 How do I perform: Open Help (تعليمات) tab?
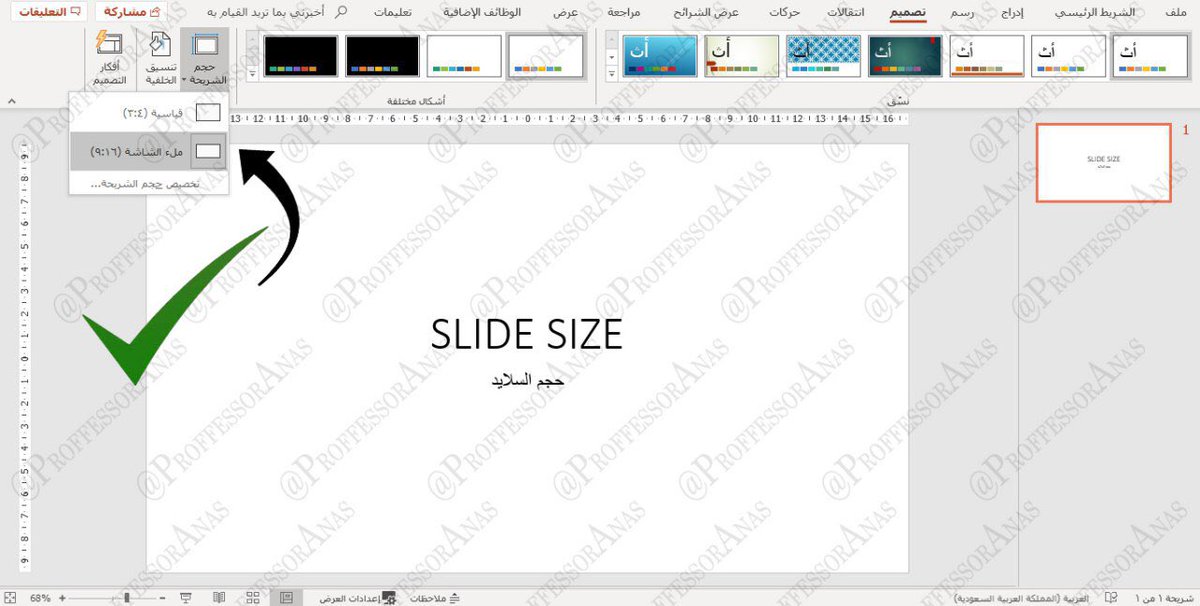click(x=393, y=13)
